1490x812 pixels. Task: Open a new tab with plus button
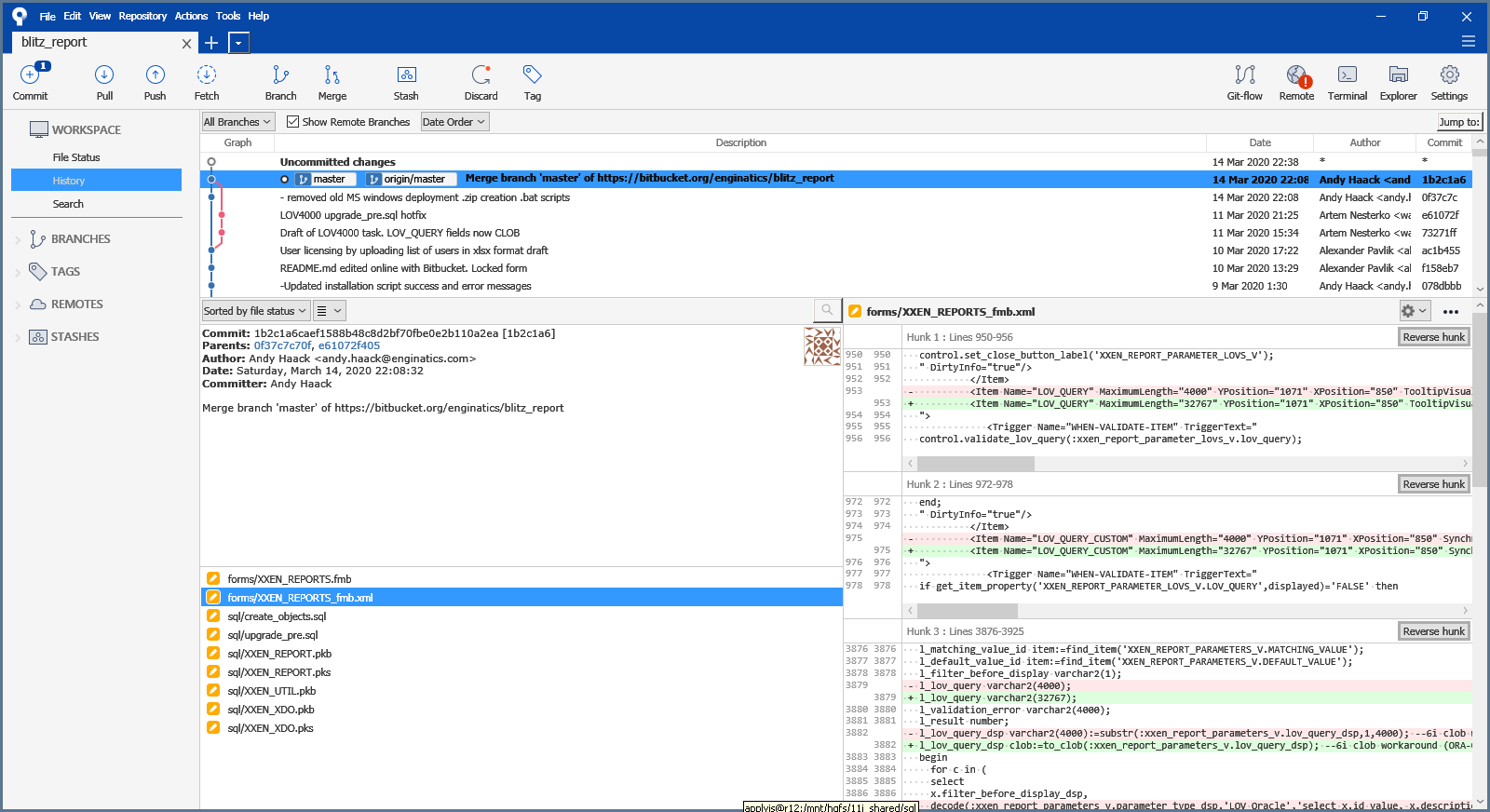211,43
